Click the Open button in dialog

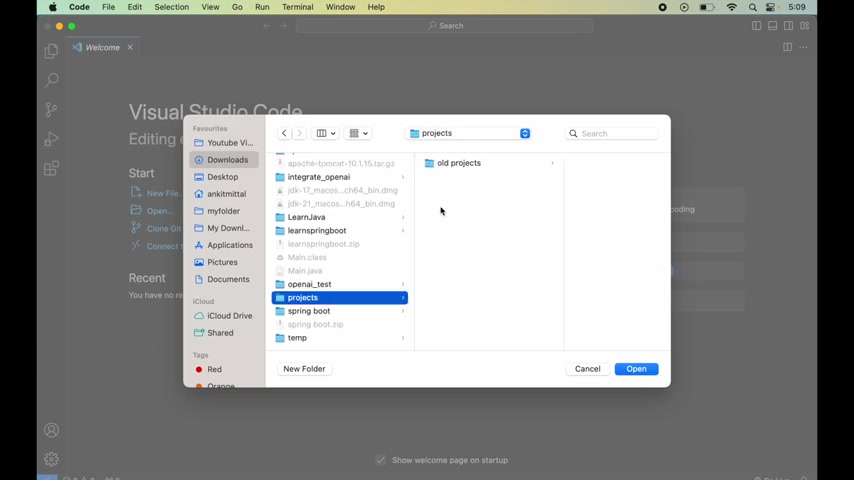click(636, 369)
